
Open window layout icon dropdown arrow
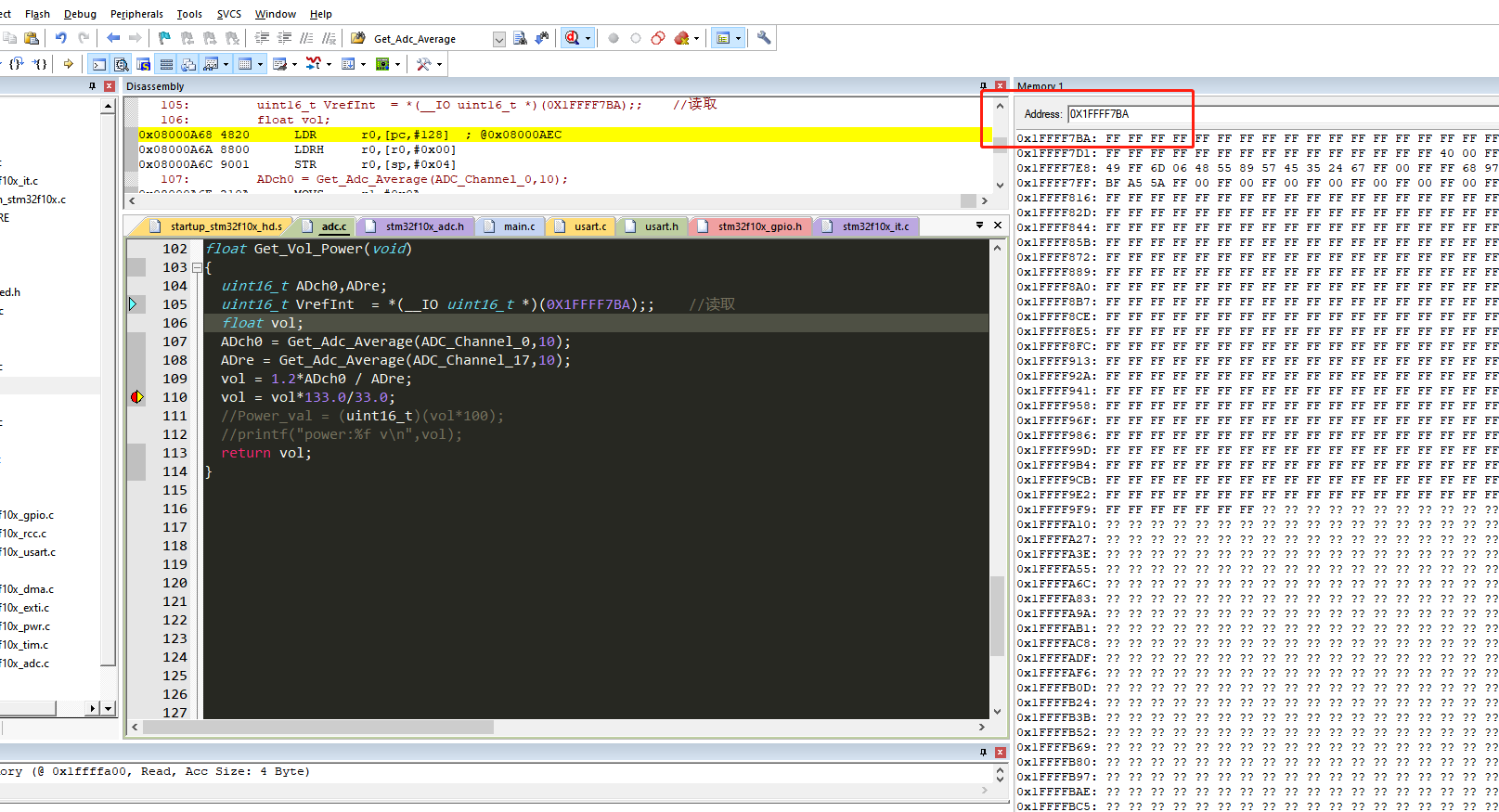738,39
